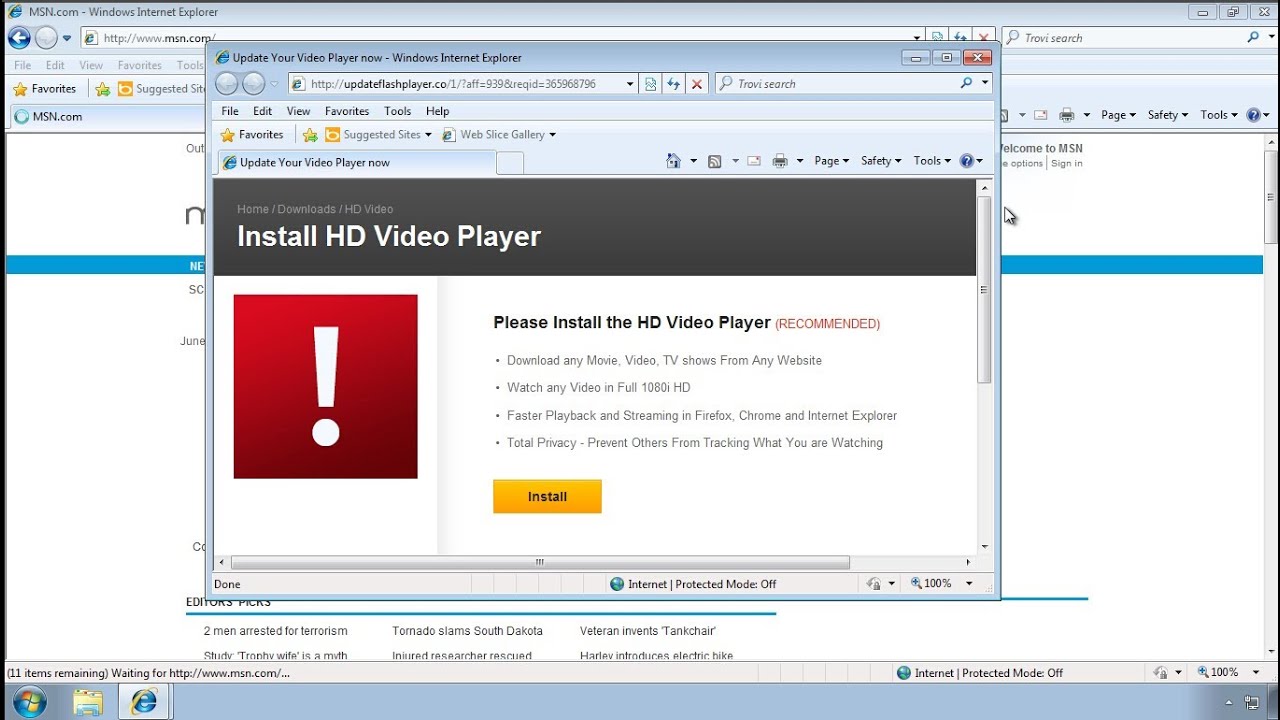This screenshot has height=720, width=1280.
Task: Click Read Mail icon in popup command bar
Action: pos(753,161)
